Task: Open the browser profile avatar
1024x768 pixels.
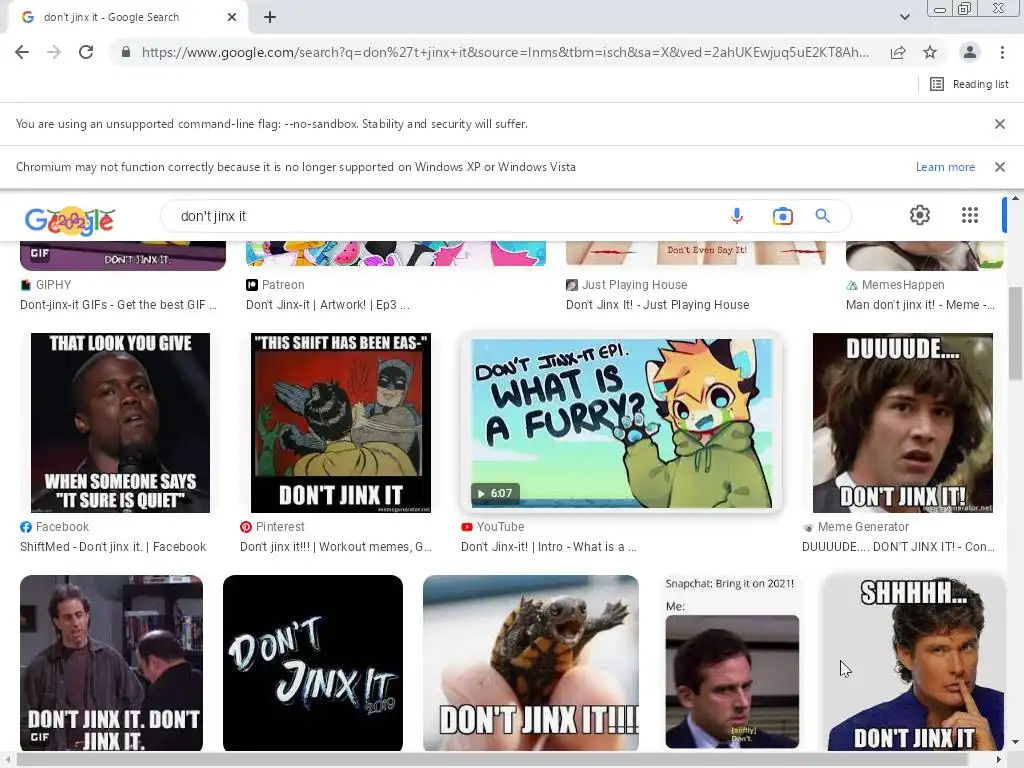Action: 970,52
